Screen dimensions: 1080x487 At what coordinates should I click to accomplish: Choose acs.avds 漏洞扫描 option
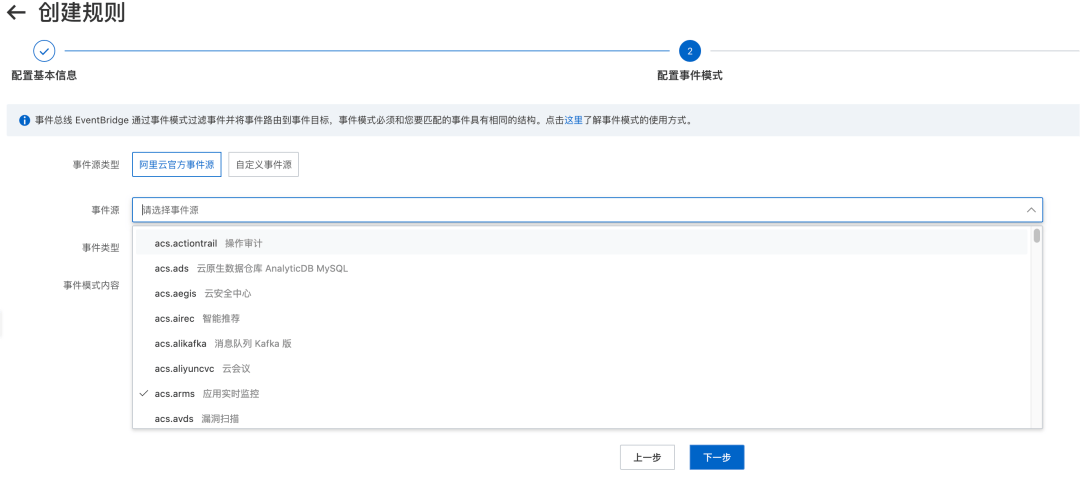point(582,418)
